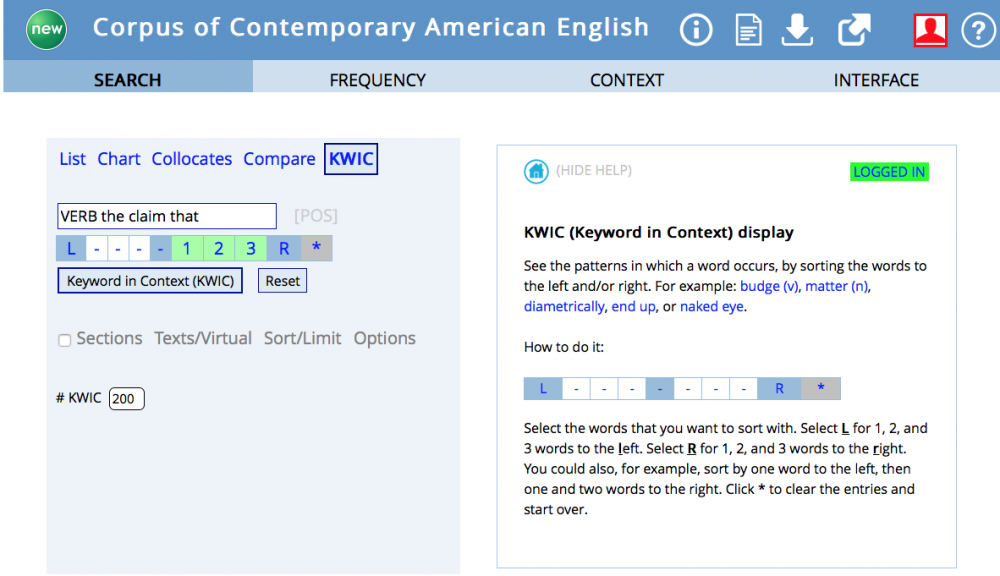This screenshot has height=576, width=1000.
Task: Expand the Texts/Virtual option
Action: (203, 338)
